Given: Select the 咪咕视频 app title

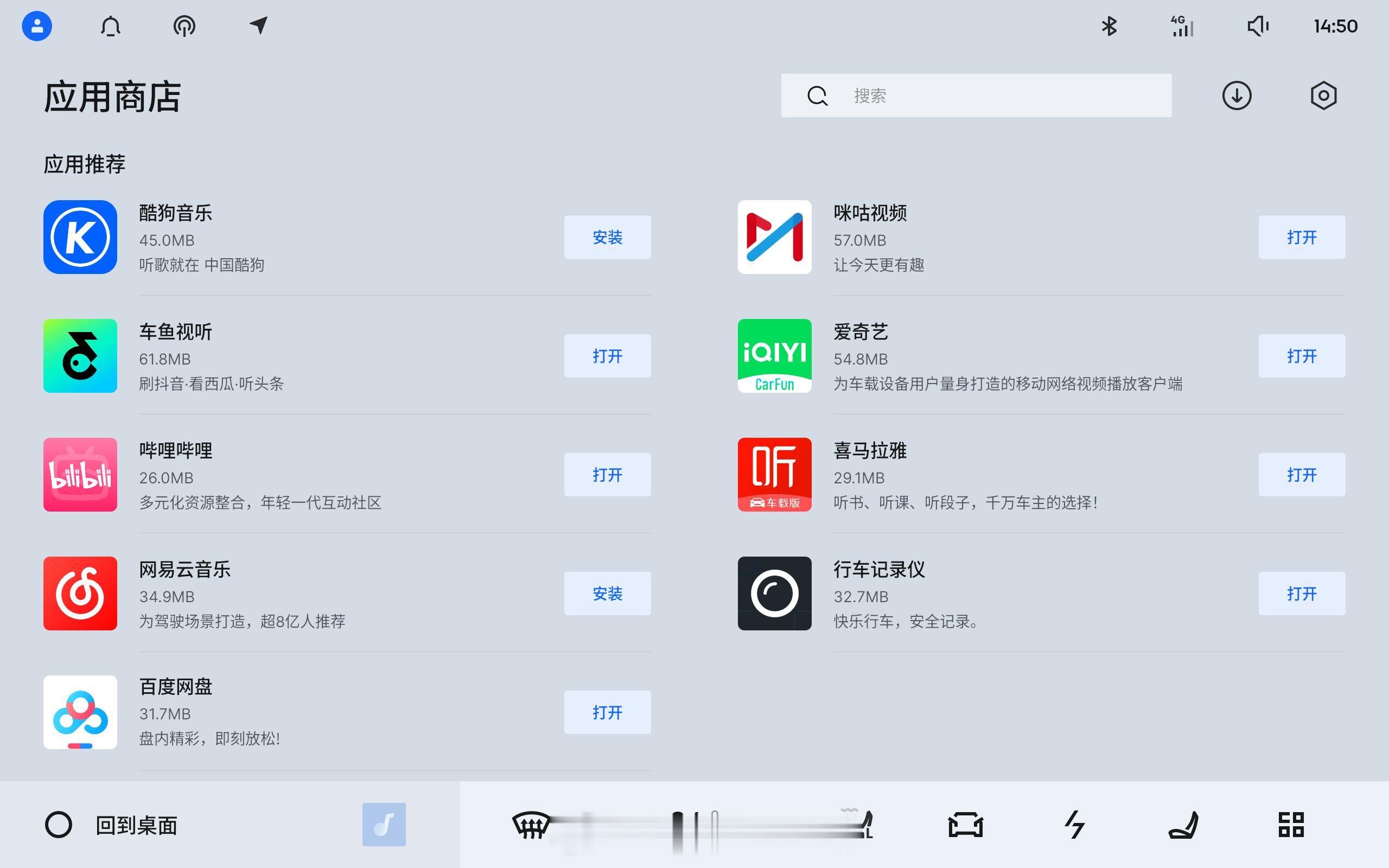Looking at the screenshot, I should [870, 213].
